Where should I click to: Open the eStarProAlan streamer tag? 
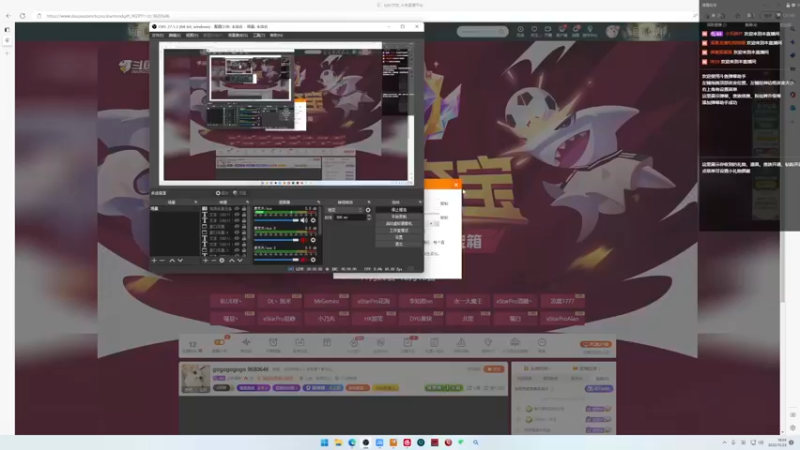point(562,318)
